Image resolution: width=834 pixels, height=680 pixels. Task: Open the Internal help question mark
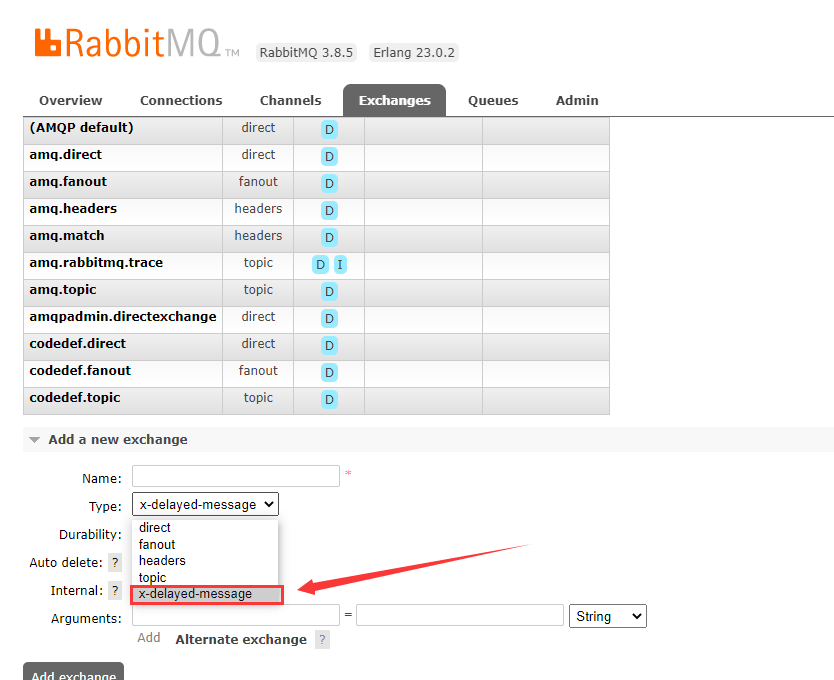click(115, 590)
